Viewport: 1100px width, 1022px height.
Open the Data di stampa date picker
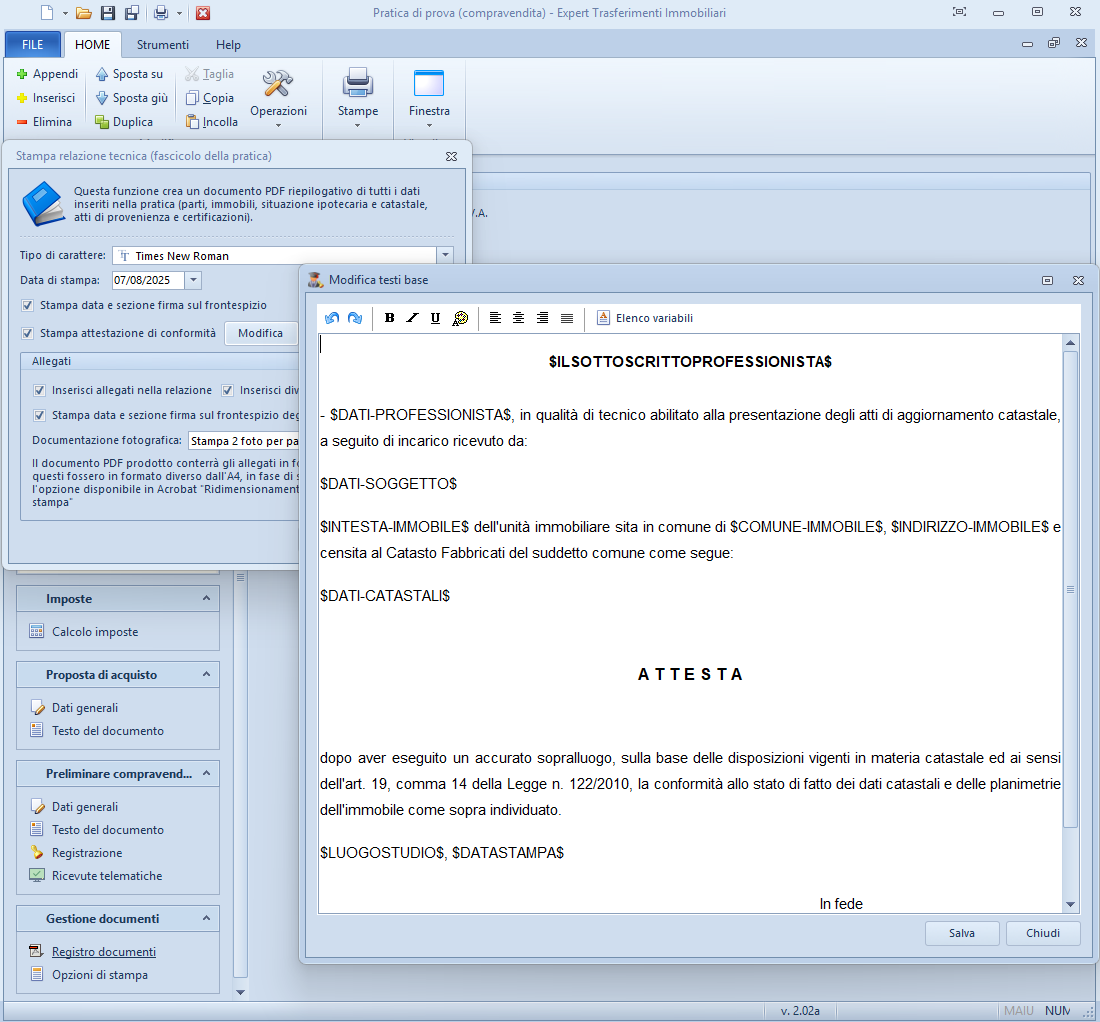(193, 281)
